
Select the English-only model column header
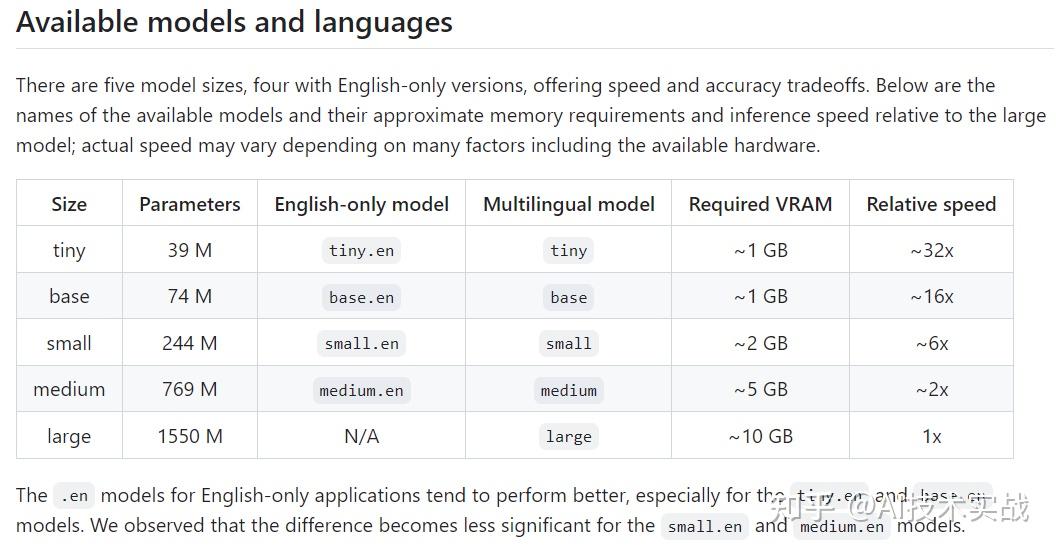click(361, 204)
